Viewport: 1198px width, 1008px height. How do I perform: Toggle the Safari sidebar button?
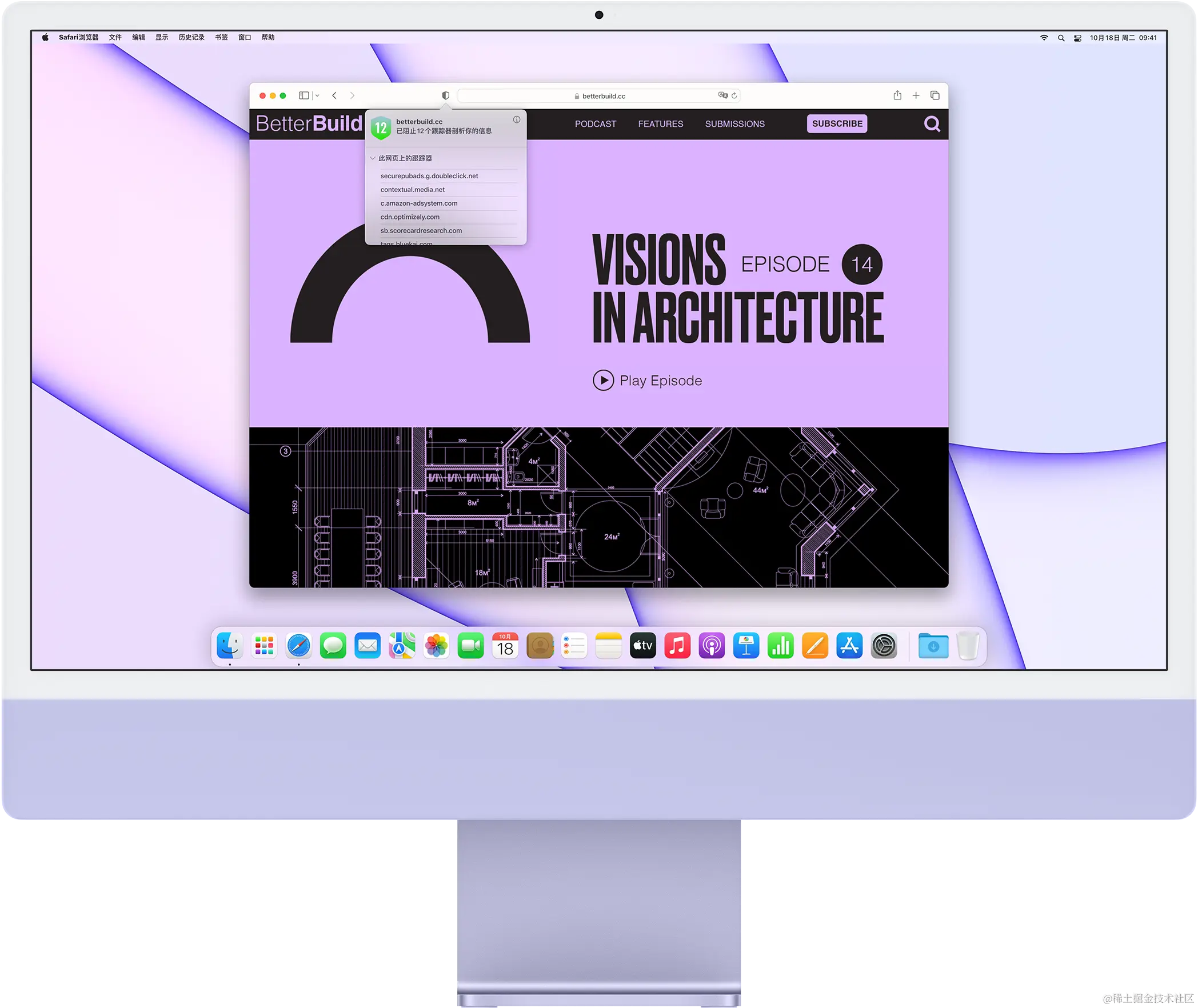point(304,95)
